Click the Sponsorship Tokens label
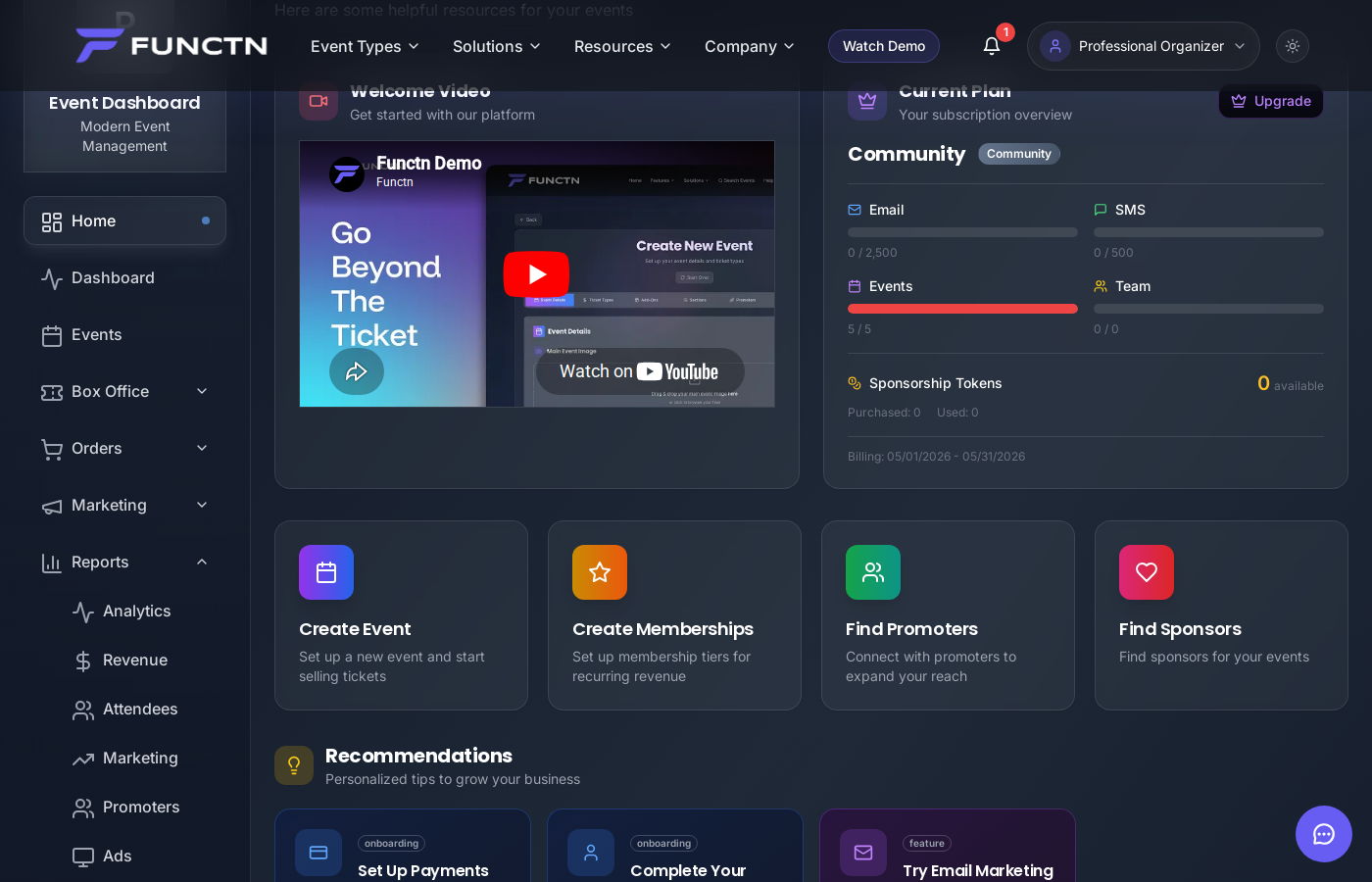 click(x=936, y=383)
